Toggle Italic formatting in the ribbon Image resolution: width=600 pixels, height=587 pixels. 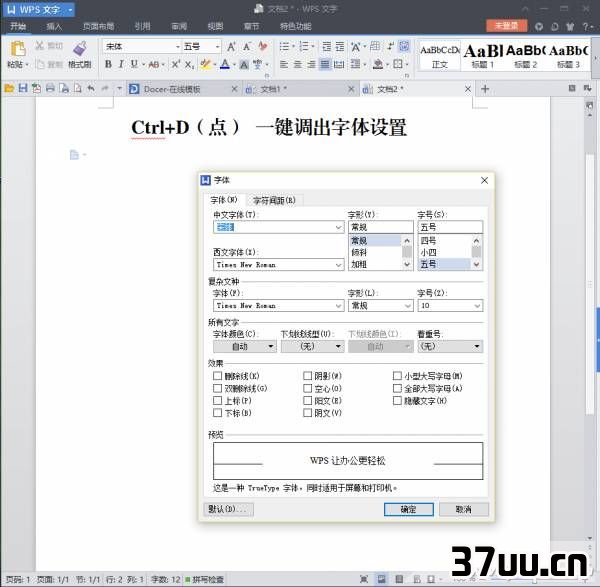(x=121, y=64)
